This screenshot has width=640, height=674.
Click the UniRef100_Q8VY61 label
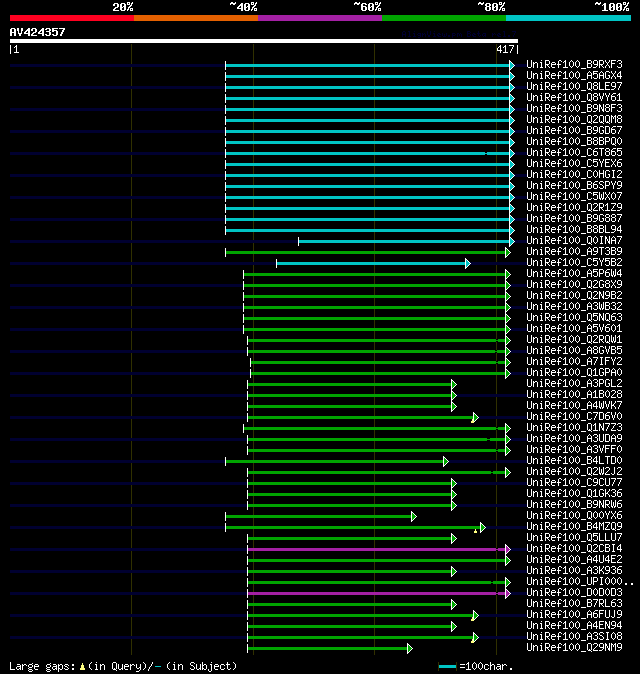tap(574, 98)
